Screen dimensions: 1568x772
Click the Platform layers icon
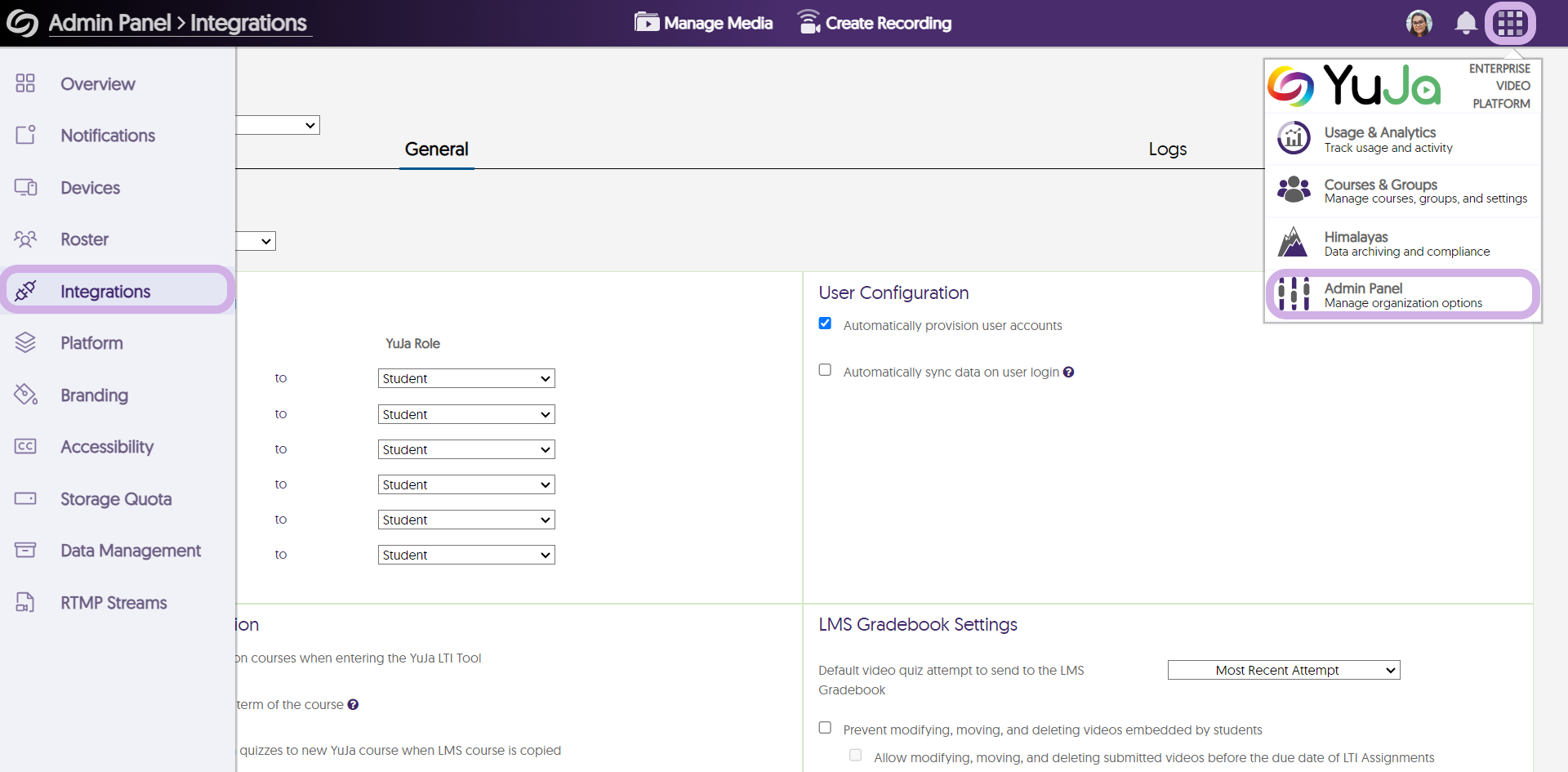coord(25,342)
